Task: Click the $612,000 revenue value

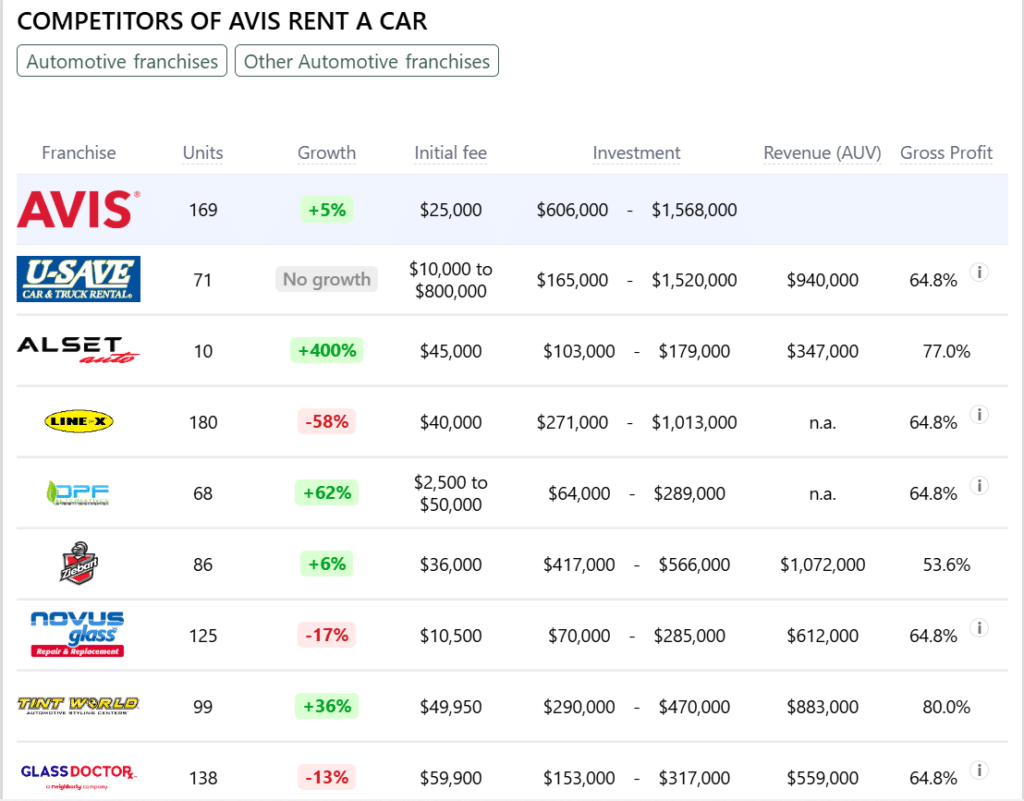Action: 822,636
